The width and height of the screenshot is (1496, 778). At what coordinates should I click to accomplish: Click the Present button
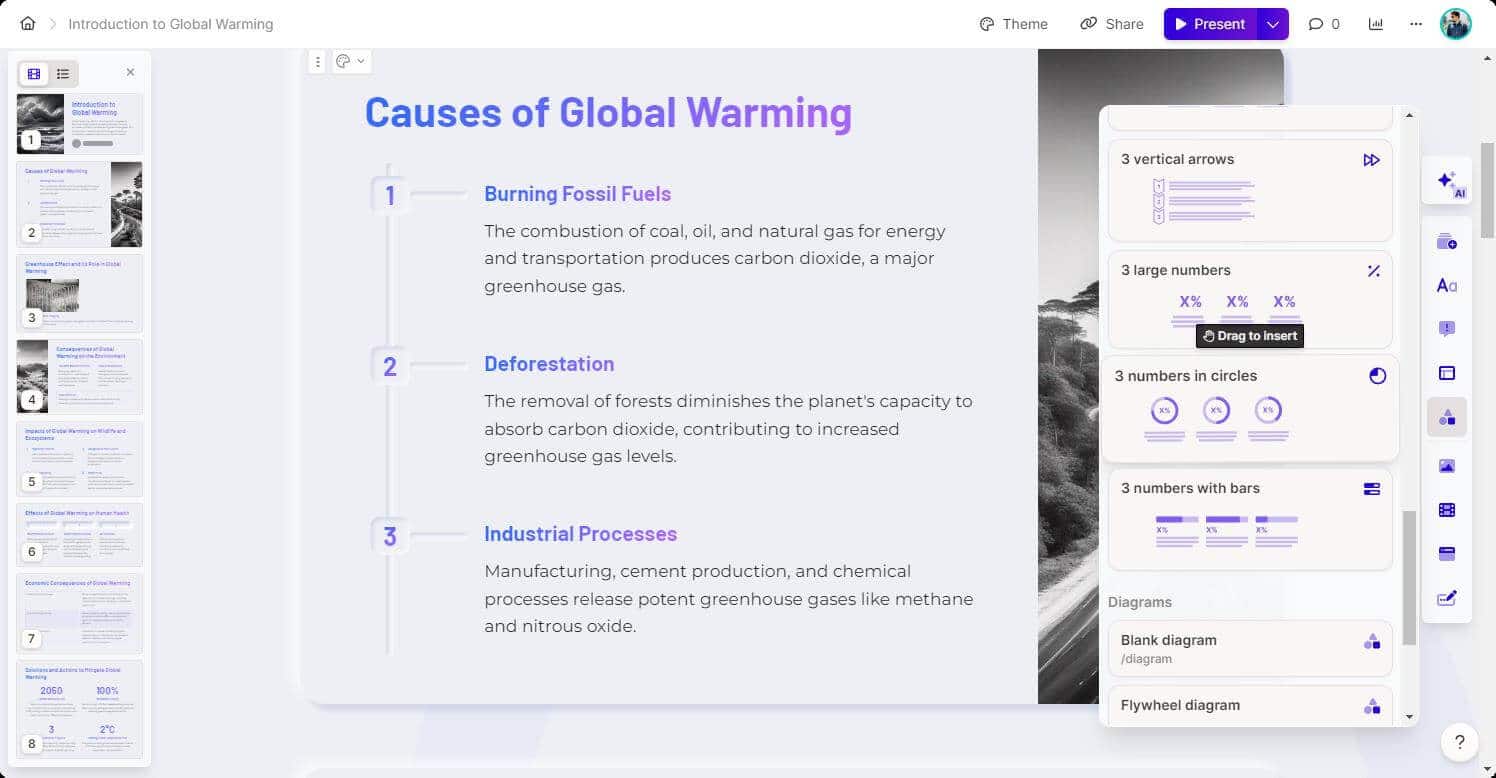(x=1209, y=24)
